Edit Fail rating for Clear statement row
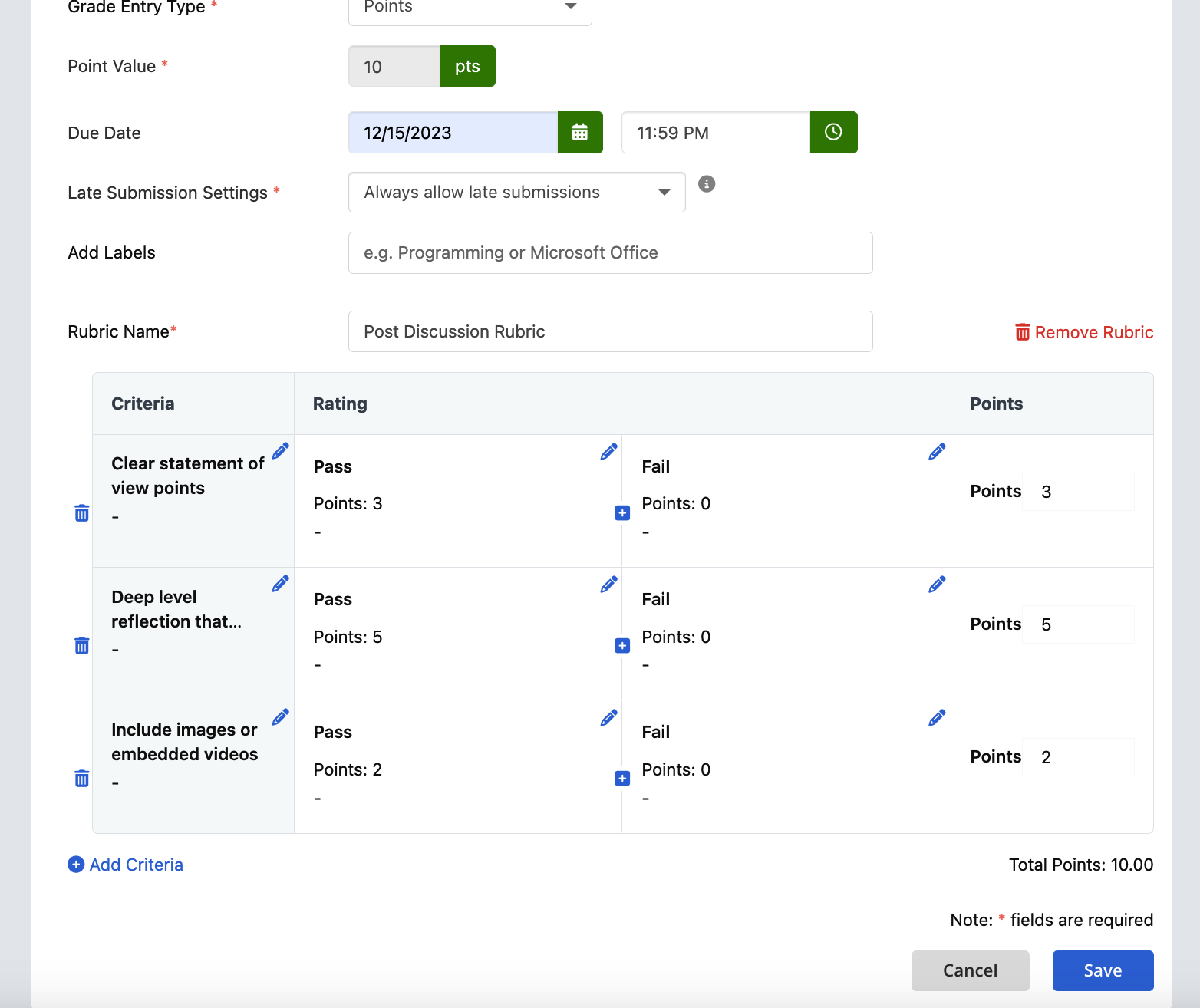This screenshot has height=1008, width=1200. [937, 452]
